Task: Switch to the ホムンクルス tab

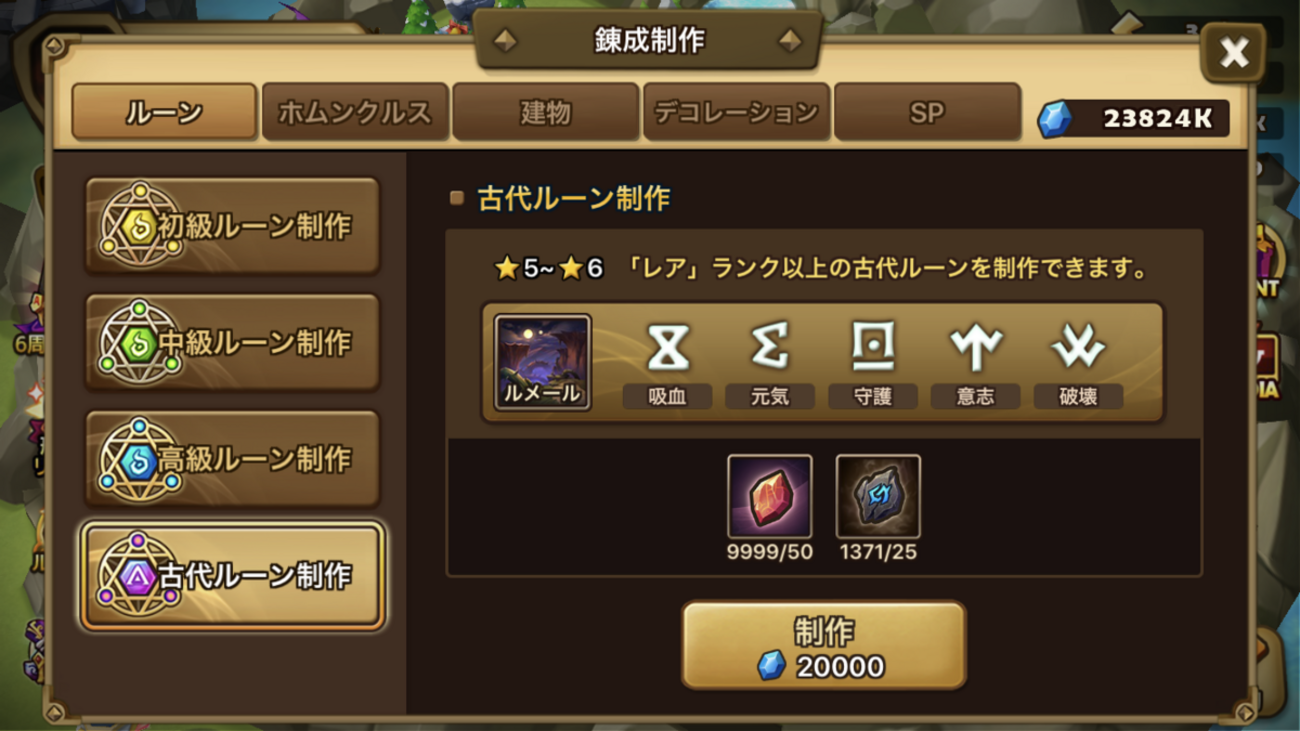Action: coord(355,112)
